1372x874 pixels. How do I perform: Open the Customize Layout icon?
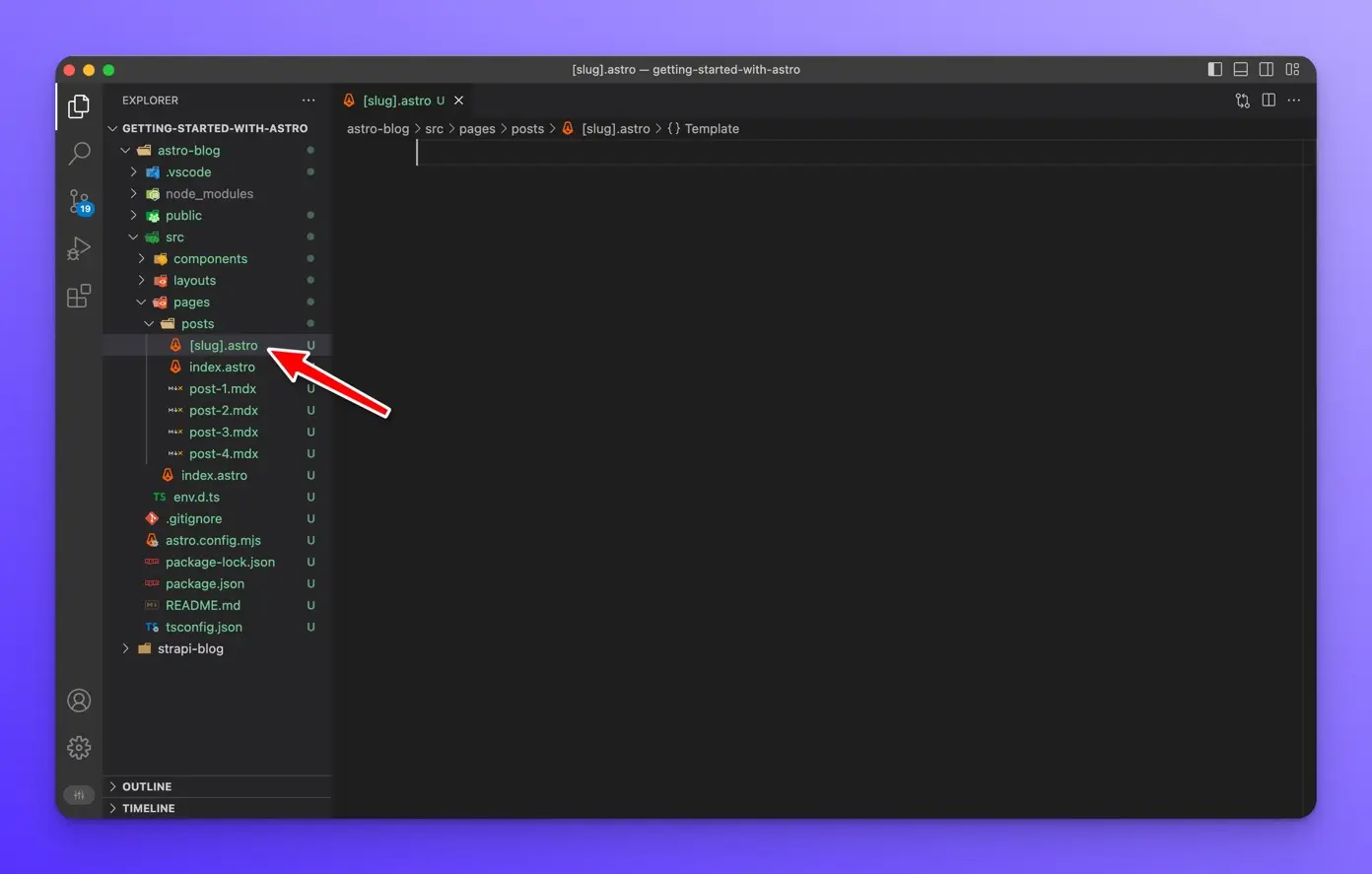(x=1292, y=69)
